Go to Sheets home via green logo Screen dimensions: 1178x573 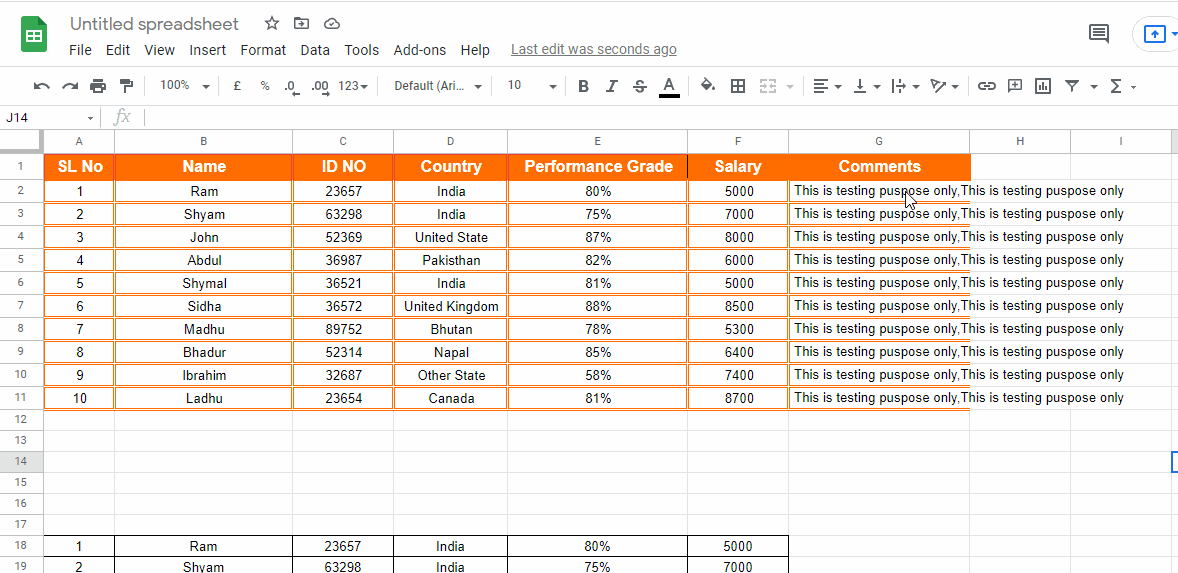point(34,35)
